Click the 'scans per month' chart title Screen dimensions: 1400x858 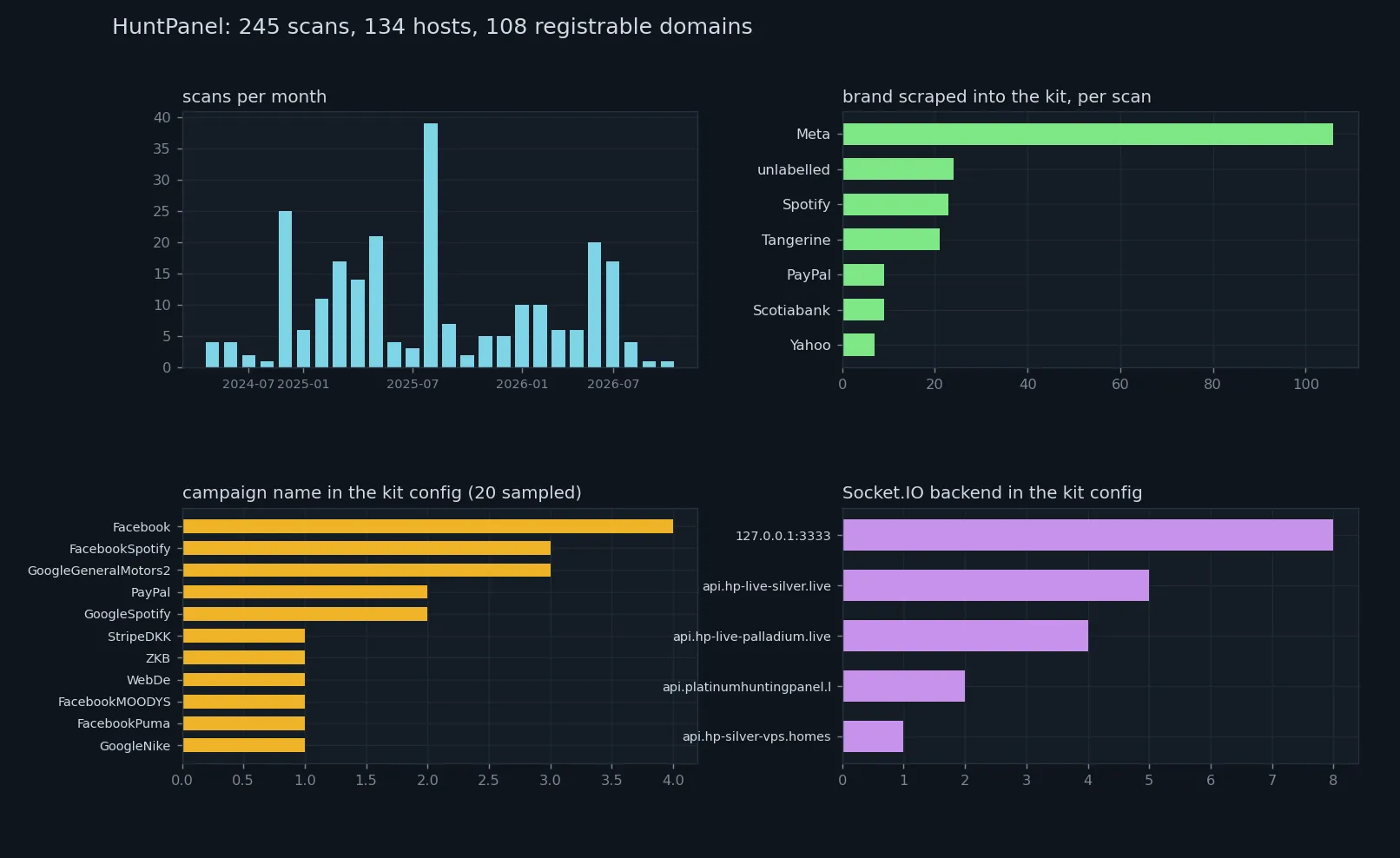tap(254, 96)
